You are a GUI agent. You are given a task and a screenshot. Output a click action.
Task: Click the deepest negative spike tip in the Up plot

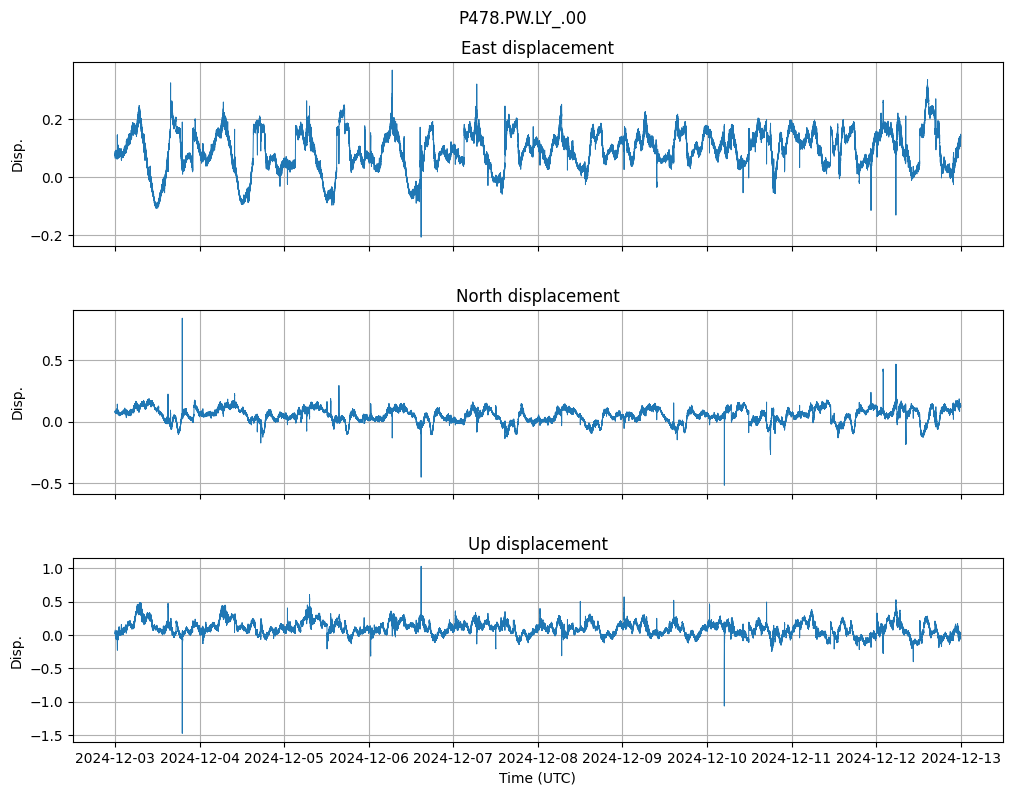tap(182, 732)
